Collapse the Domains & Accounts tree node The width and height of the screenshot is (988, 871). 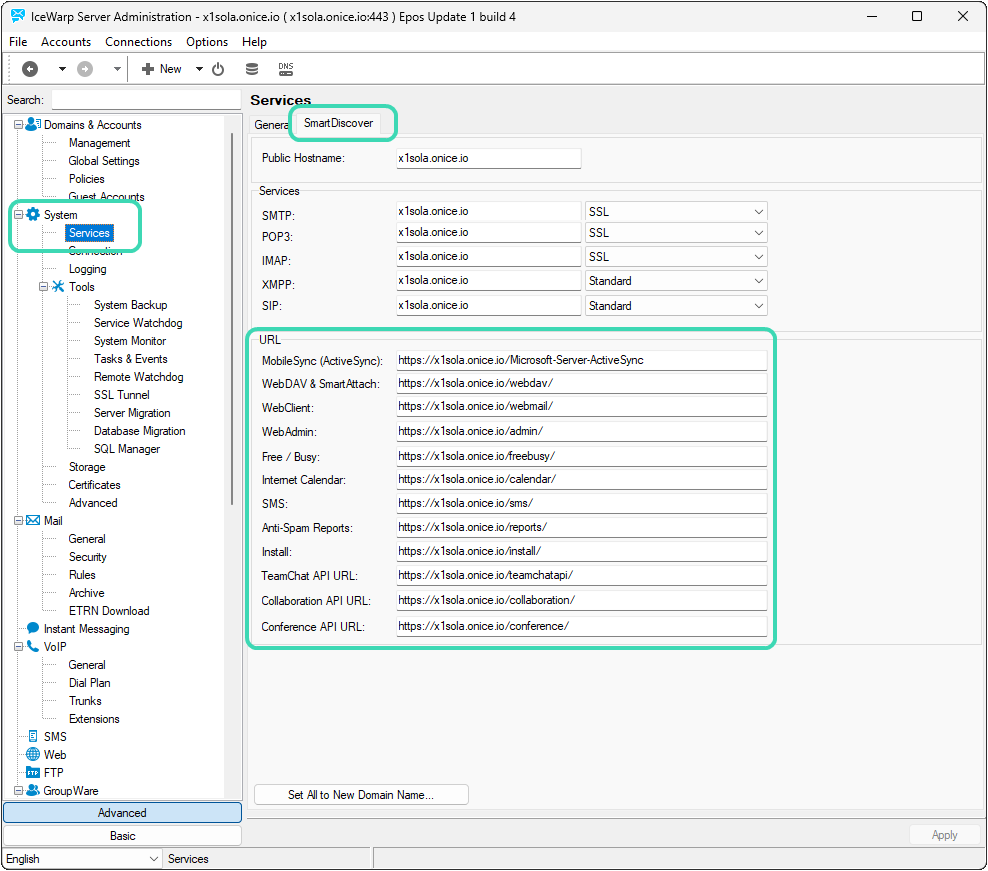click(18, 124)
